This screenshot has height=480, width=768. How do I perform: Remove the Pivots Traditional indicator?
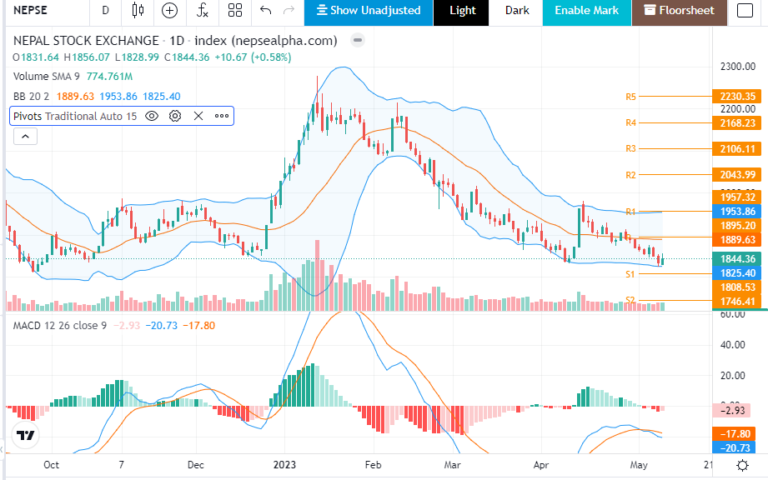click(x=198, y=116)
